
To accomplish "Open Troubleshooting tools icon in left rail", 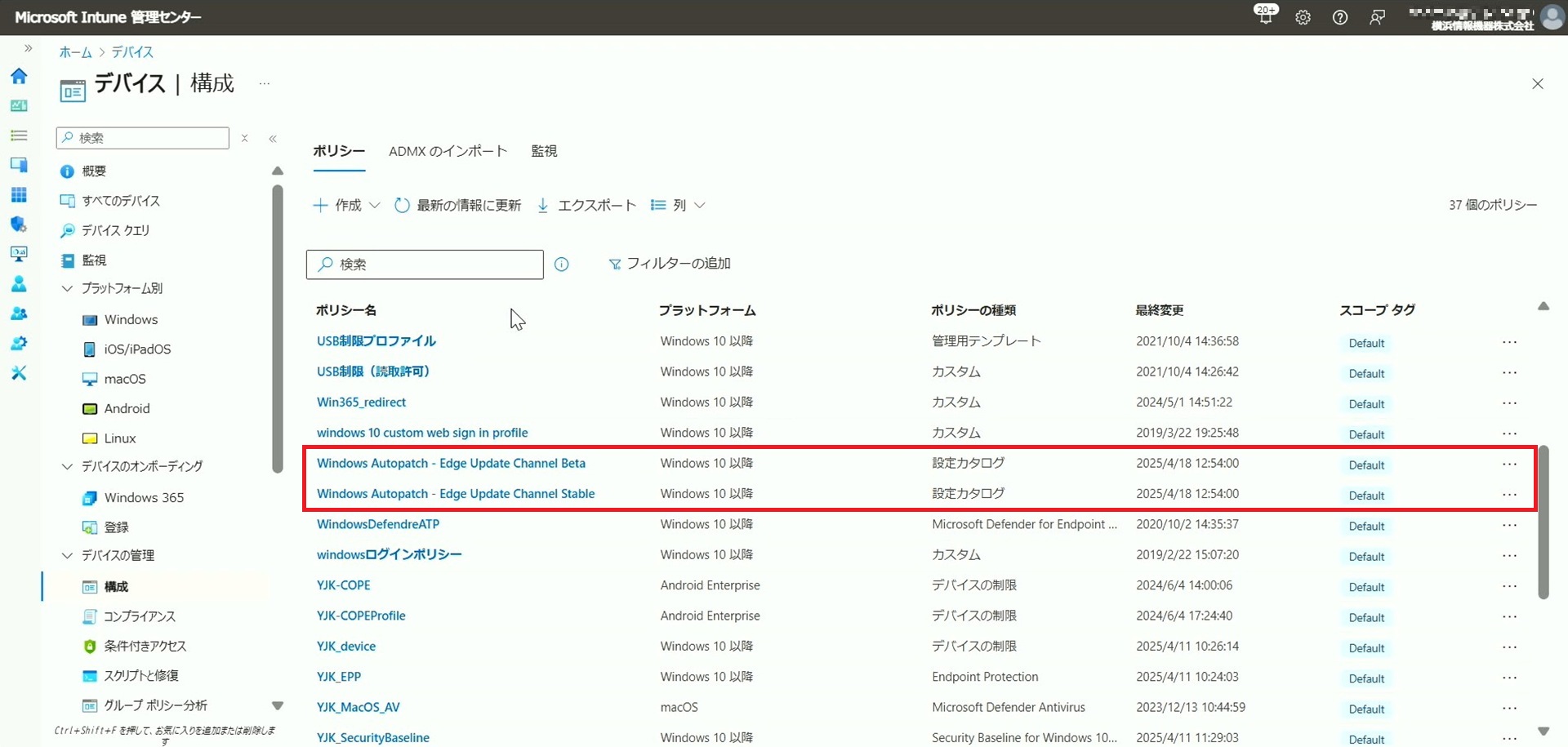I will [x=19, y=373].
